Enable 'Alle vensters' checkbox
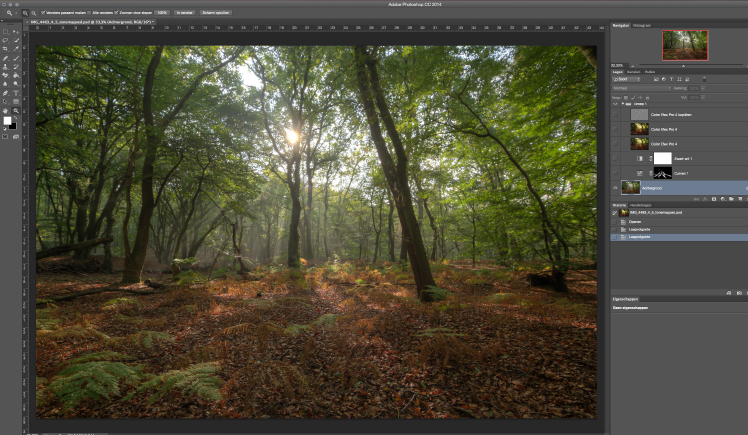Image resolution: width=748 pixels, height=435 pixels. 89,13
